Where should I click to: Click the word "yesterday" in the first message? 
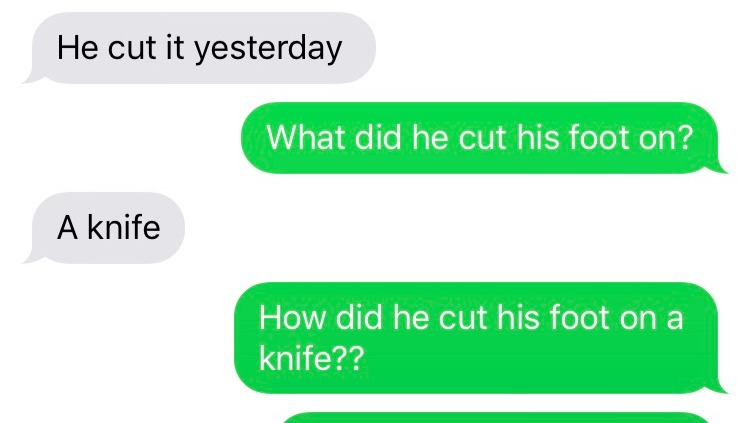click(268, 49)
